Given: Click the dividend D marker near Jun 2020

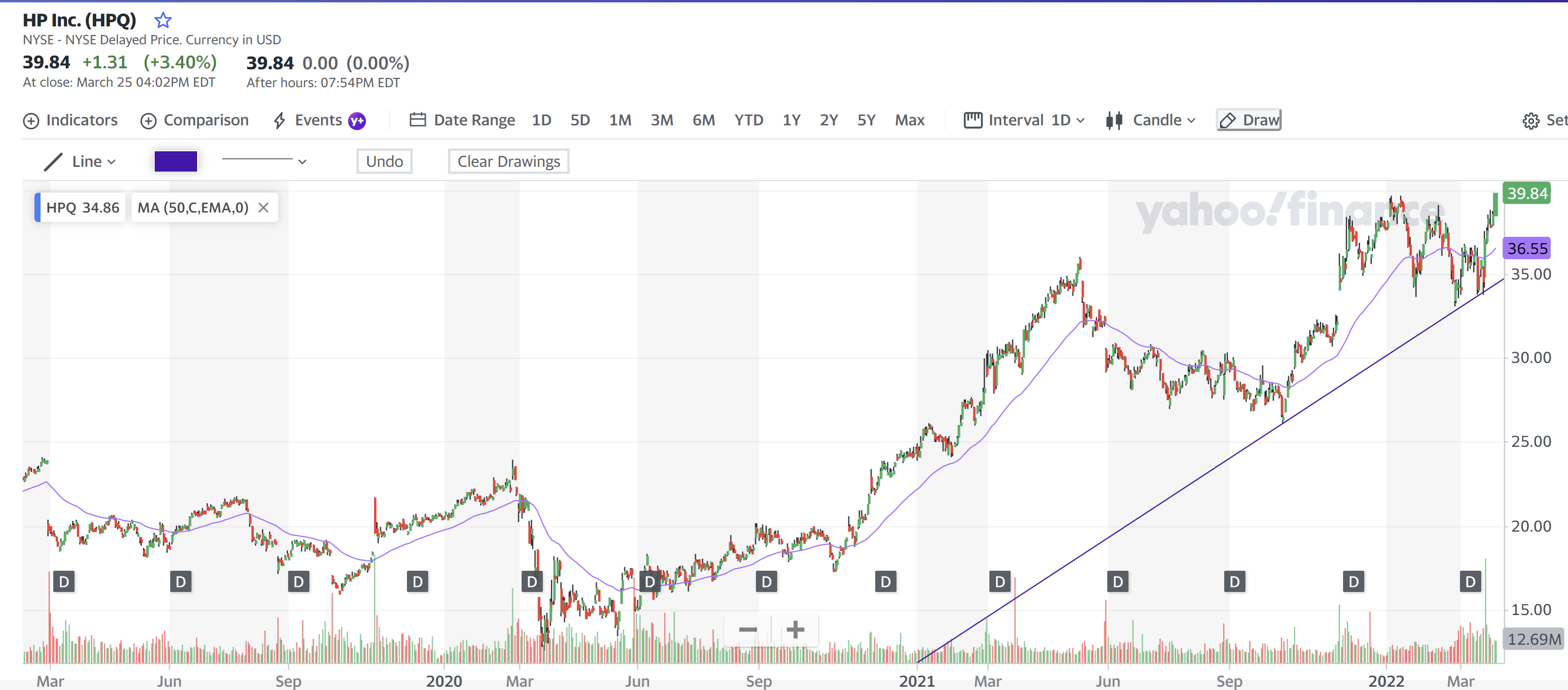Looking at the screenshot, I should pyautogui.click(x=650, y=582).
